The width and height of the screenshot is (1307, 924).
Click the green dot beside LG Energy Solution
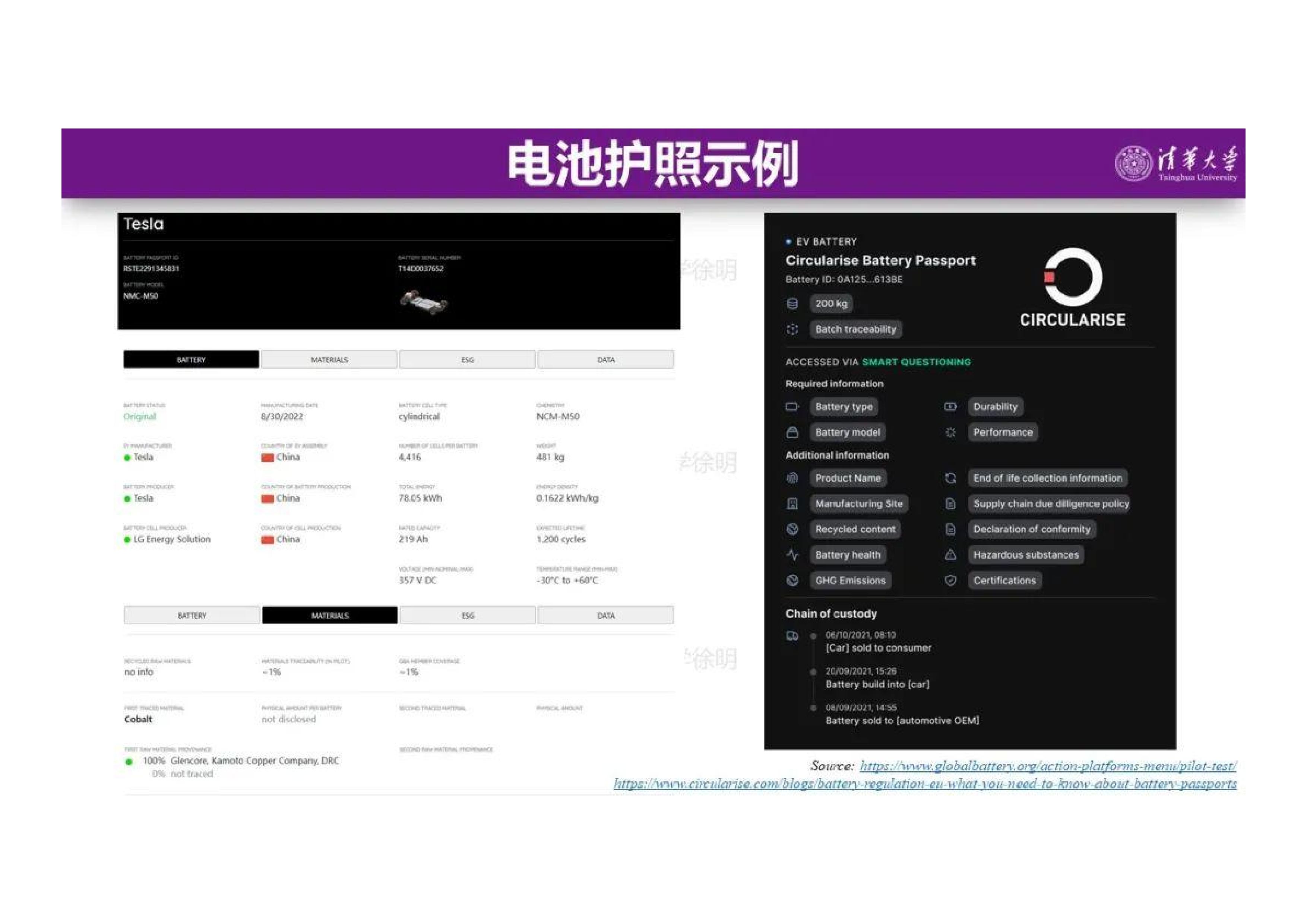point(127,539)
